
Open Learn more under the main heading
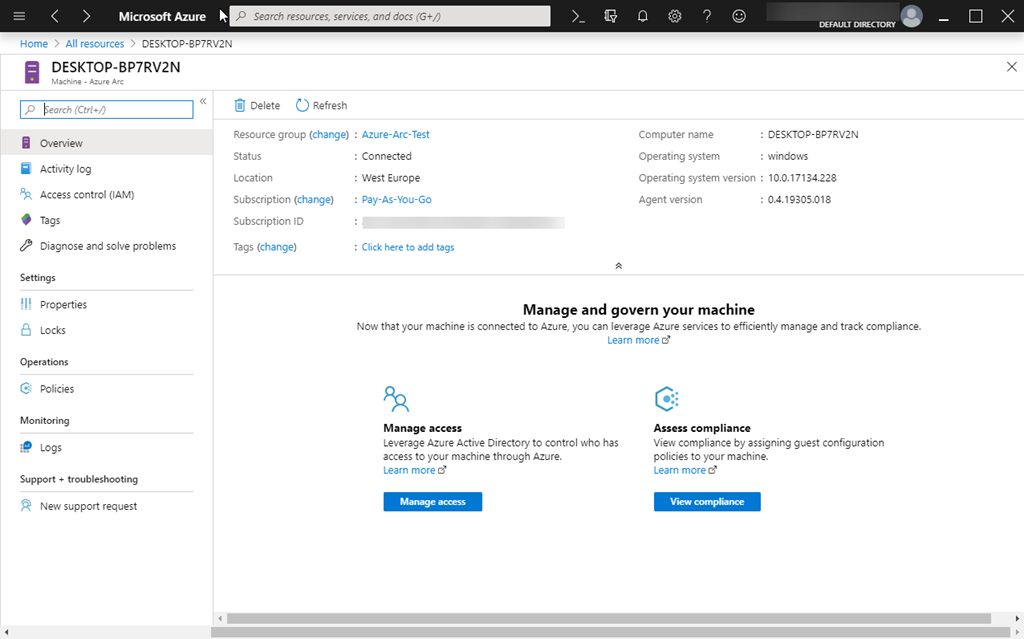(x=639, y=340)
